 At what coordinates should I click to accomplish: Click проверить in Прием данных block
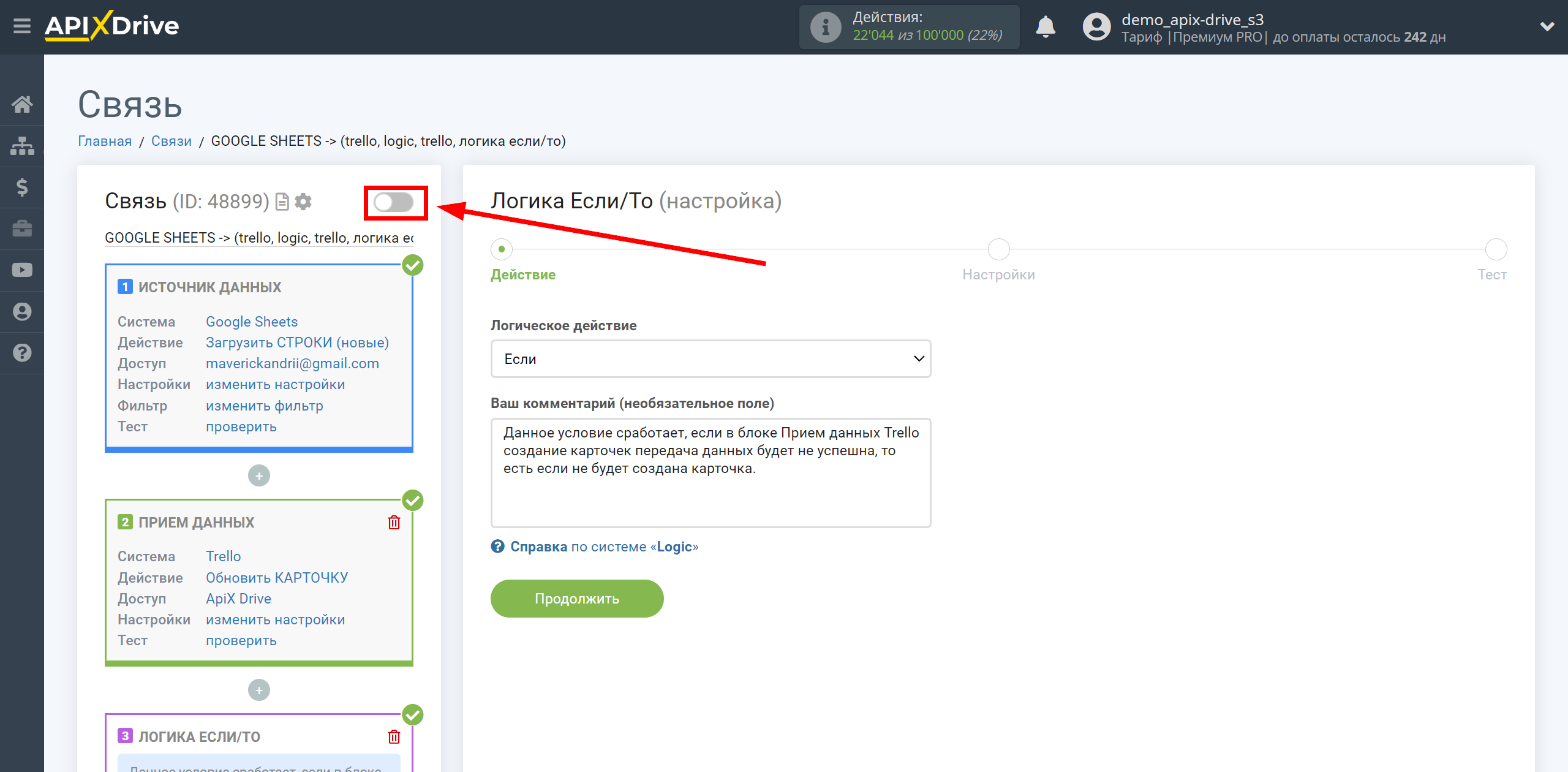click(241, 640)
